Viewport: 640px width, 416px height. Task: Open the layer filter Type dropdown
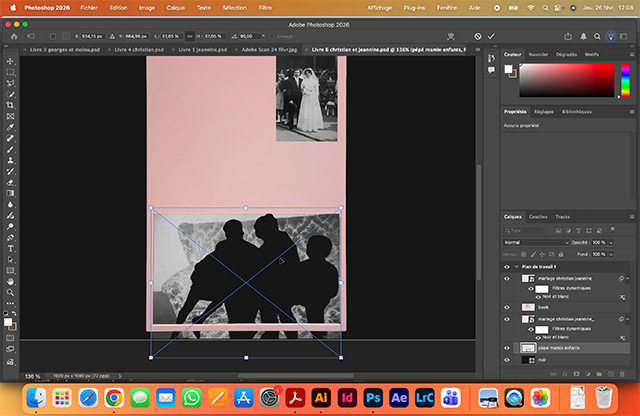click(524, 231)
